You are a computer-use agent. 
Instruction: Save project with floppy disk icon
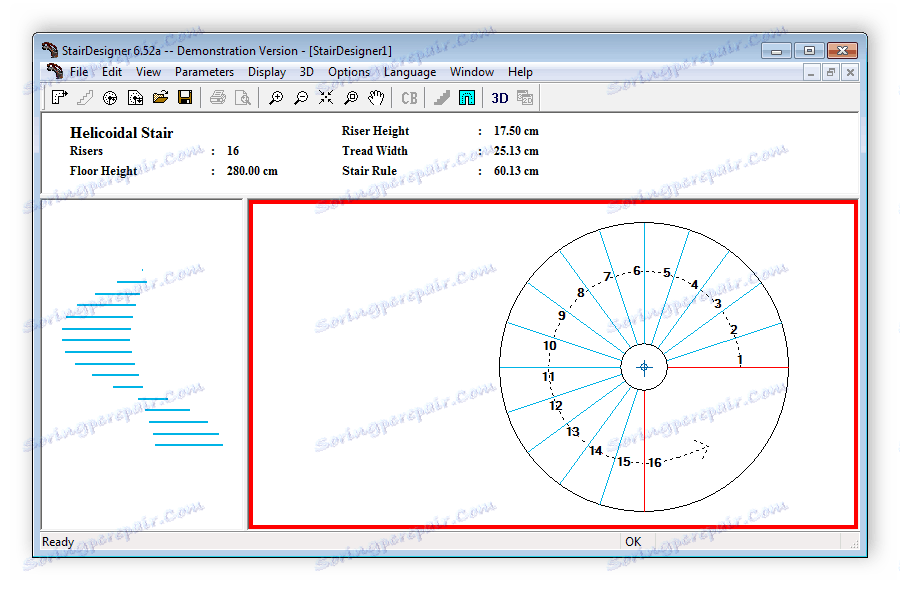(x=185, y=97)
